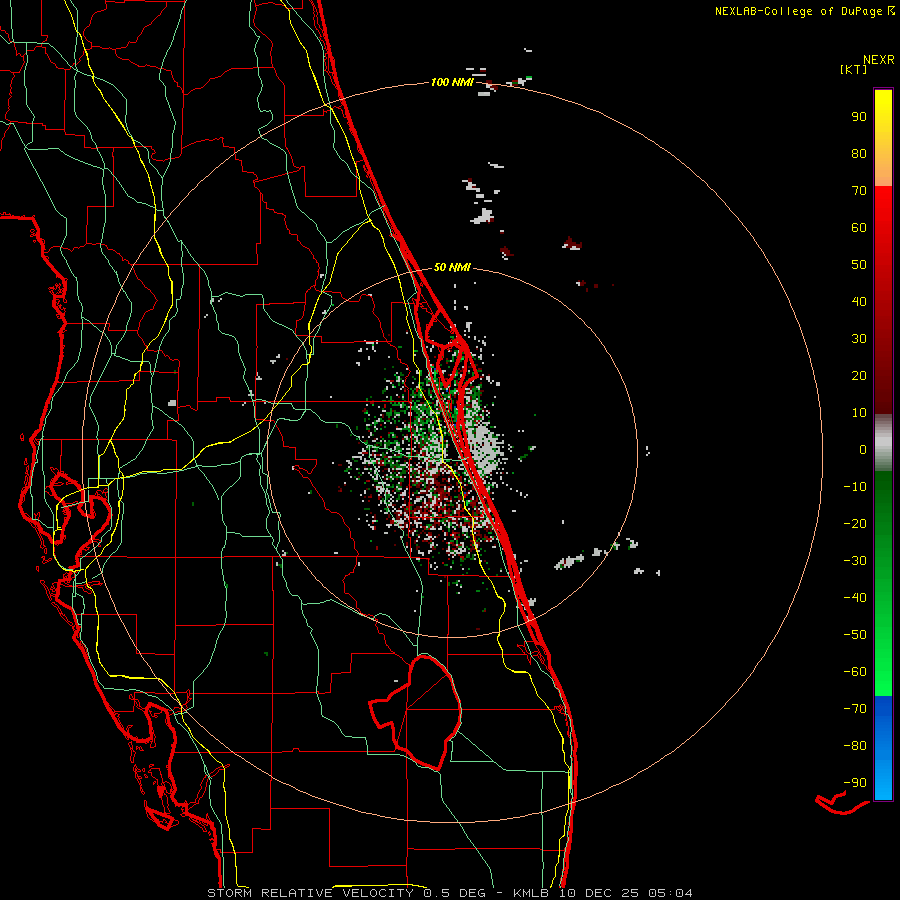Click the -70 value on velocity scale
This screenshot has width=900, height=900.
tap(855, 709)
